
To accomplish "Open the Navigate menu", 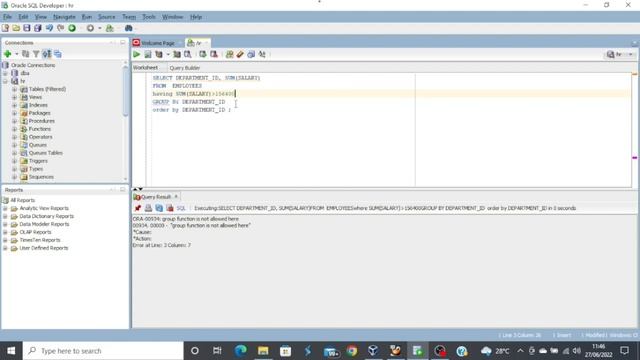I will tap(64, 17).
